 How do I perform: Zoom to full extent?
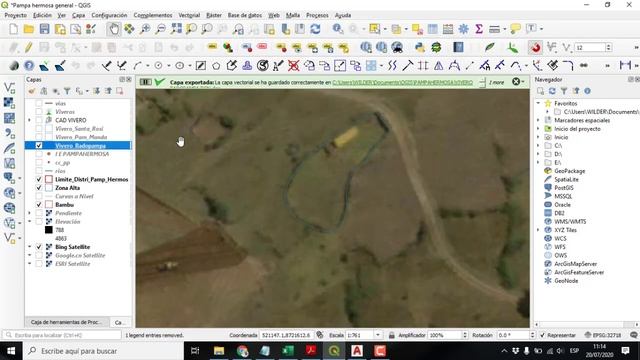(176, 29)
